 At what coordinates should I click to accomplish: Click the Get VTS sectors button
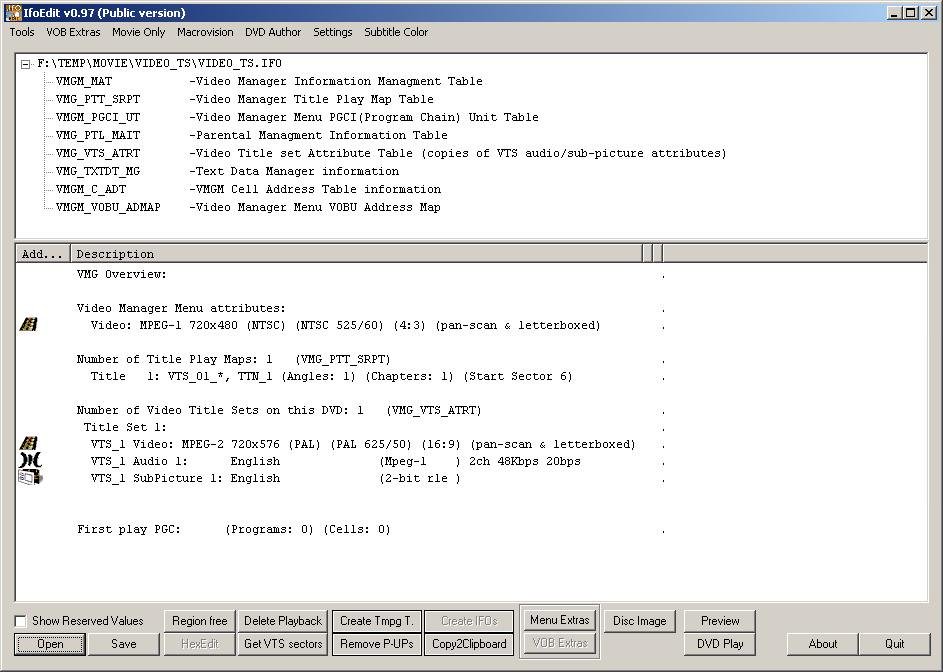point(283,644)
